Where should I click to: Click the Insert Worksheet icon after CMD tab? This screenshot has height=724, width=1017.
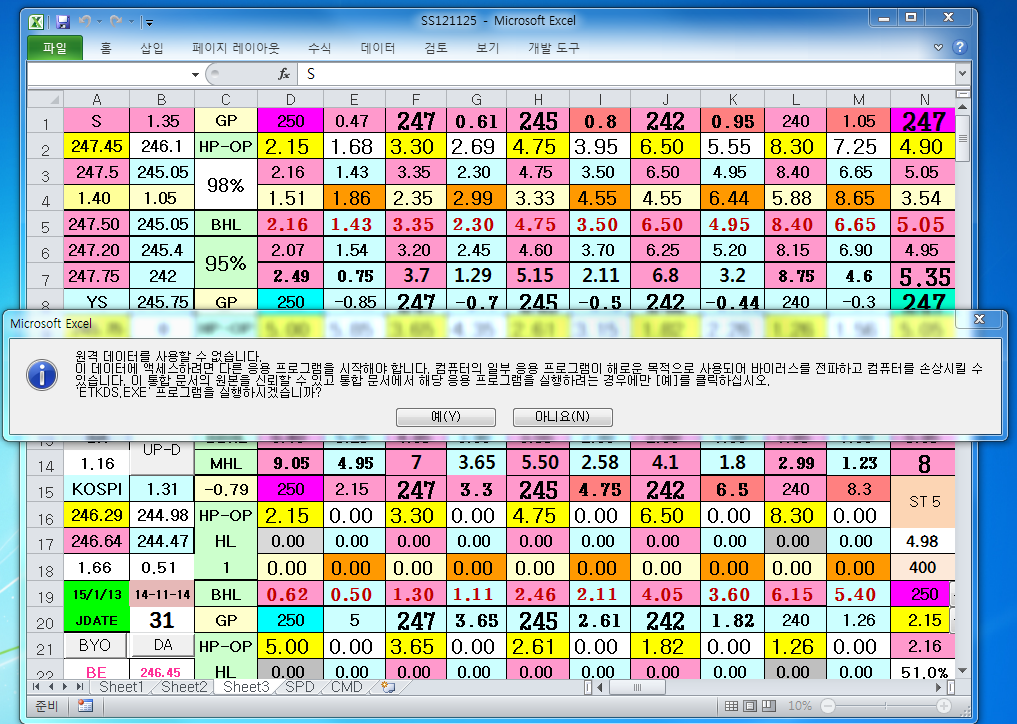[x=387, y=688]
